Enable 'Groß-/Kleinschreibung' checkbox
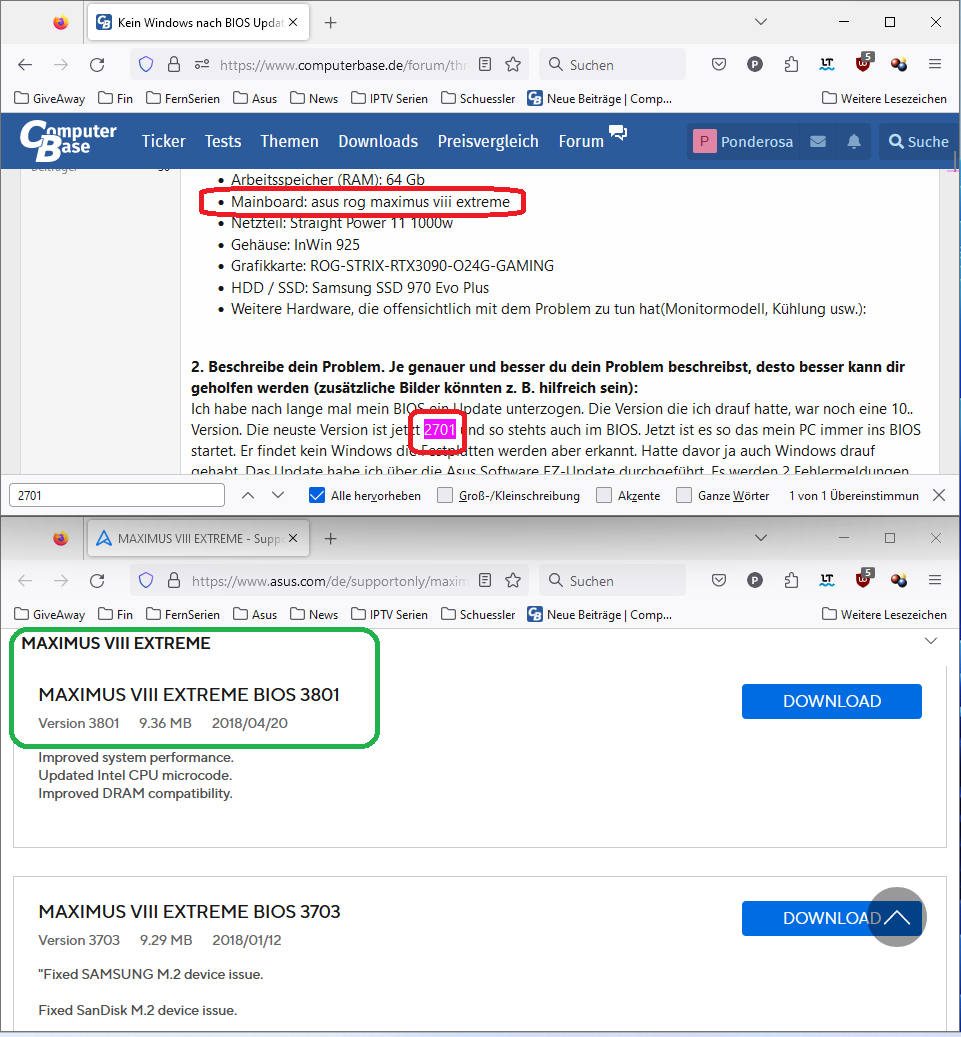 [x=445, y=495]
